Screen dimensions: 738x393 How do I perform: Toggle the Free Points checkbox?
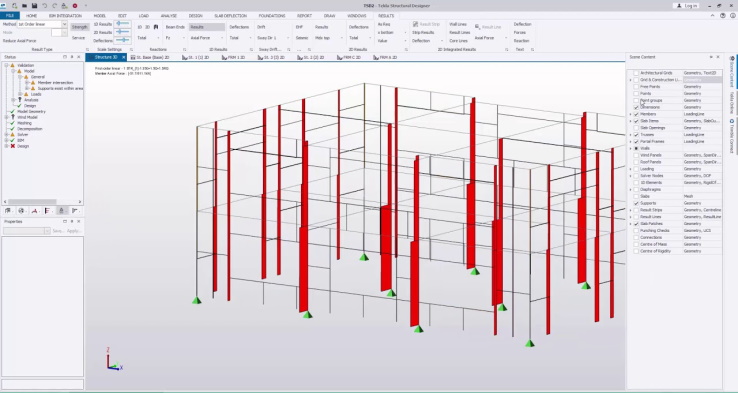pos(636,87)
